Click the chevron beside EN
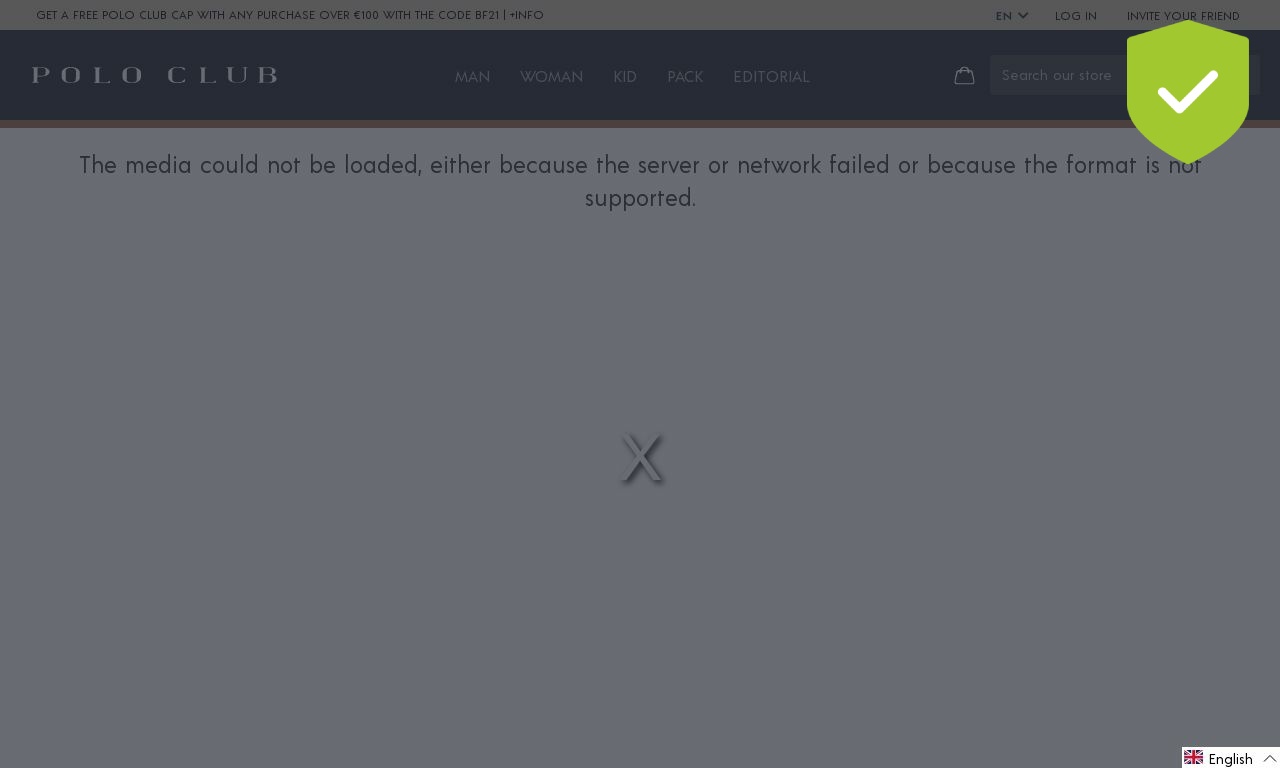The height and width of the screenshot is (768, 1280). 1023,16
